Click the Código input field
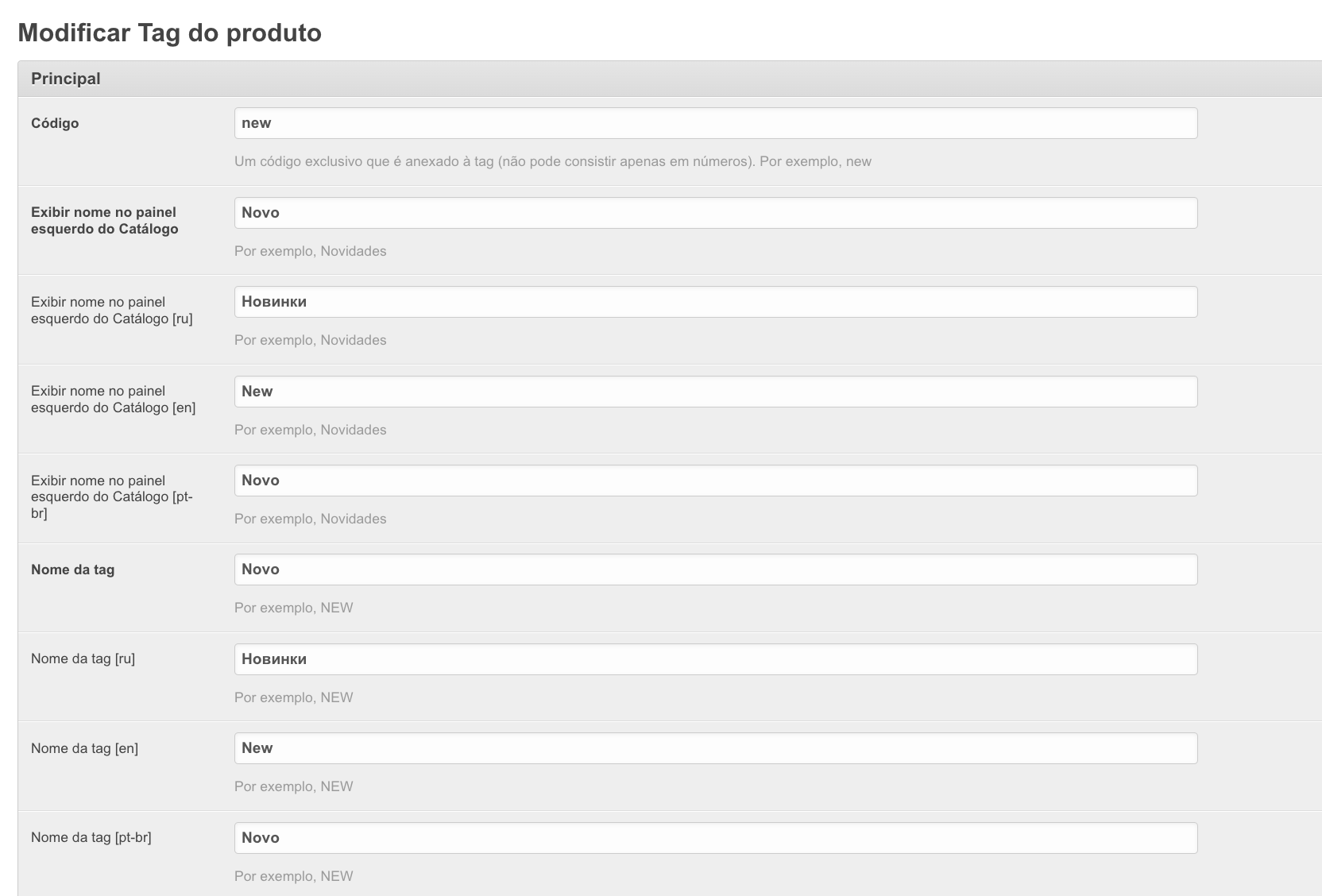The image size is (1322, 896). point(715,123)
